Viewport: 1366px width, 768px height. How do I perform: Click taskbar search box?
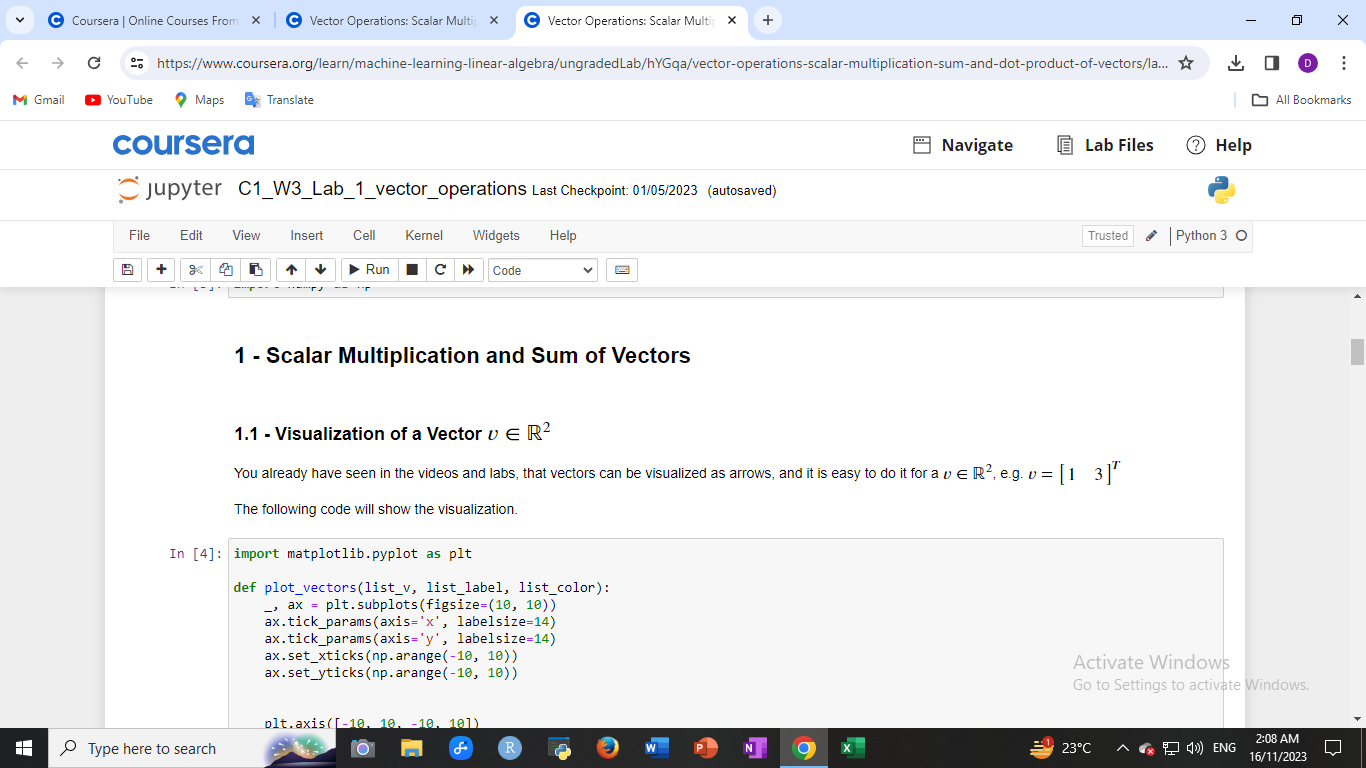(x=191, y=748)
